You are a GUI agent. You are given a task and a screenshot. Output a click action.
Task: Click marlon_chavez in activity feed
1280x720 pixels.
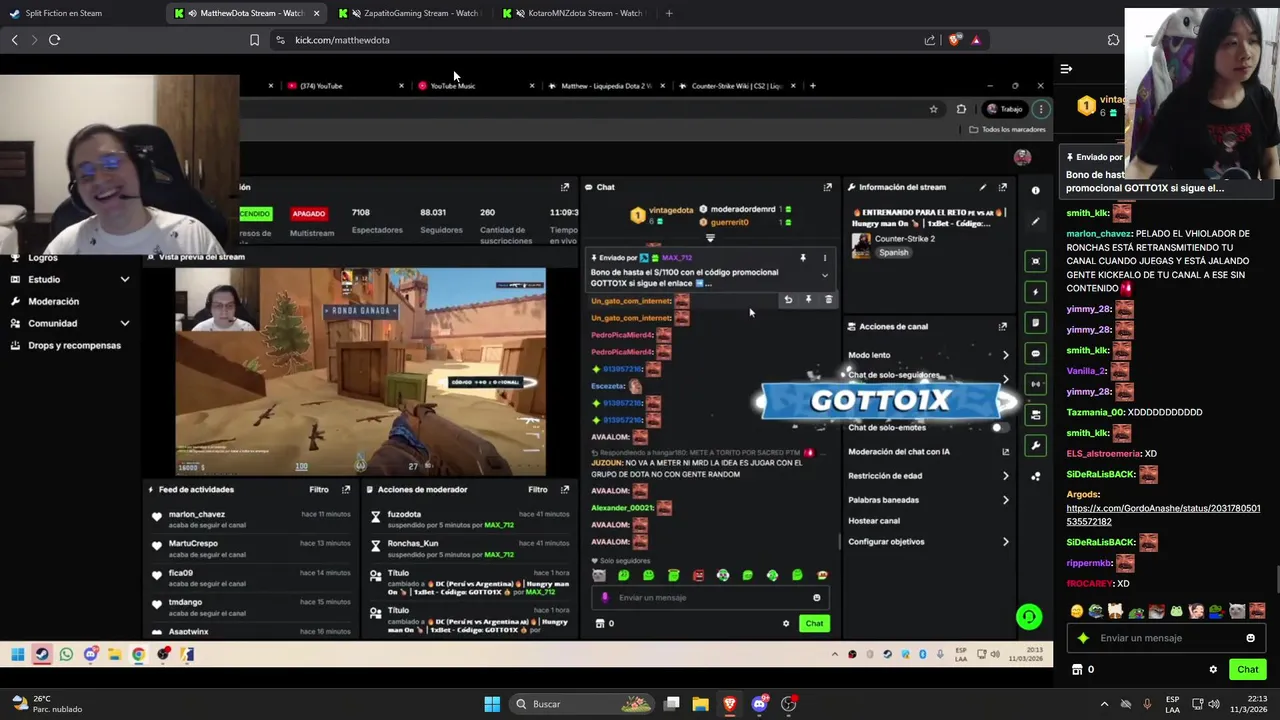197,515
